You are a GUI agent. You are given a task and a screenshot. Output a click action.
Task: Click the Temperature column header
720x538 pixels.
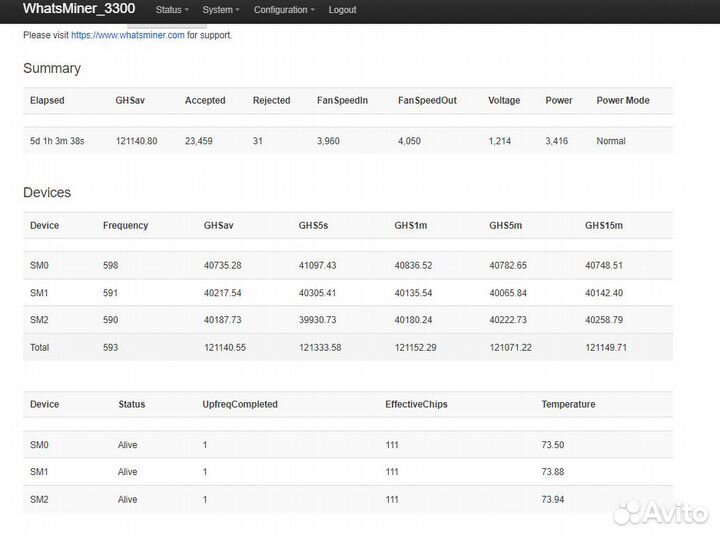pyautogui.click(x=568, y=404)
